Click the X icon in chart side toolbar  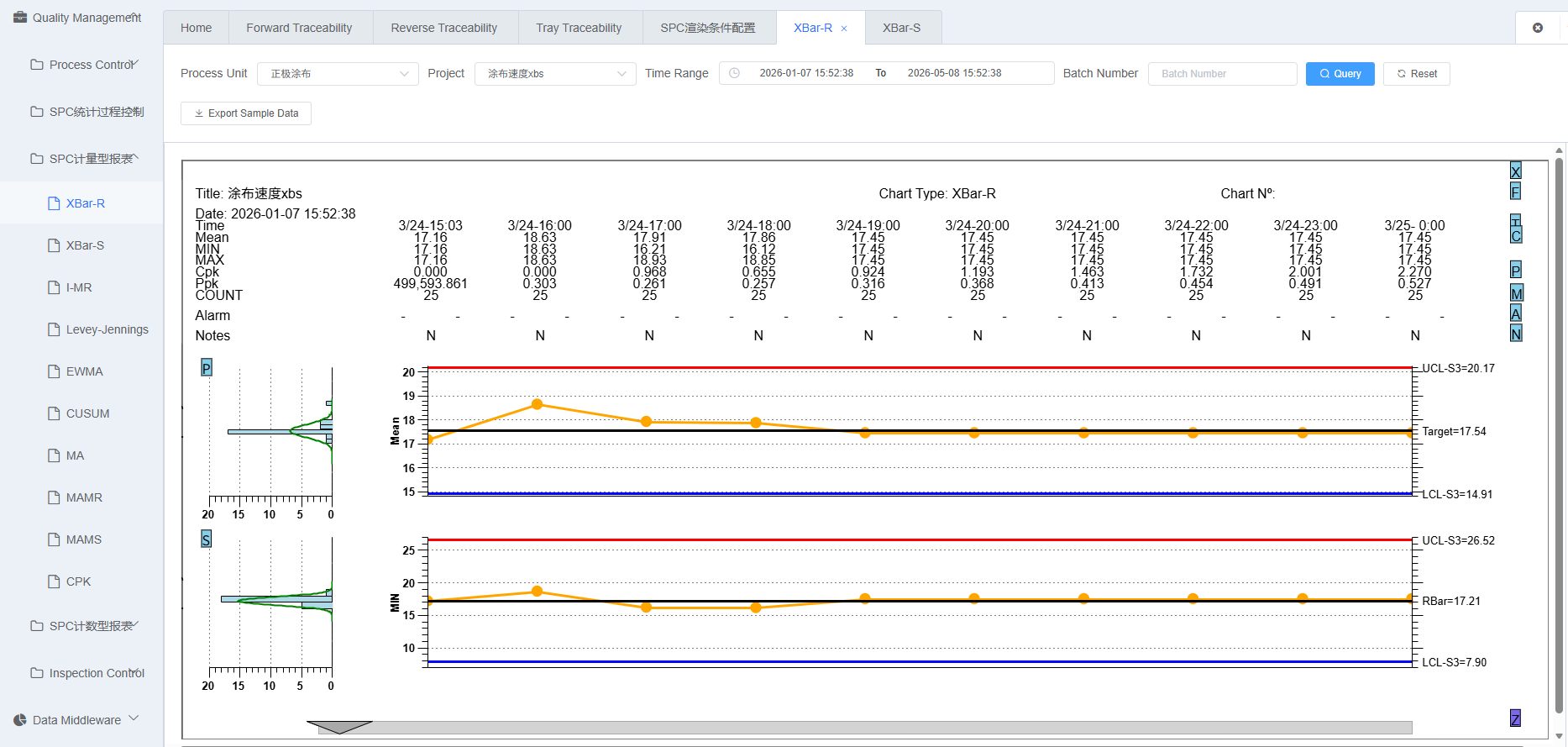click(1515, 171)
